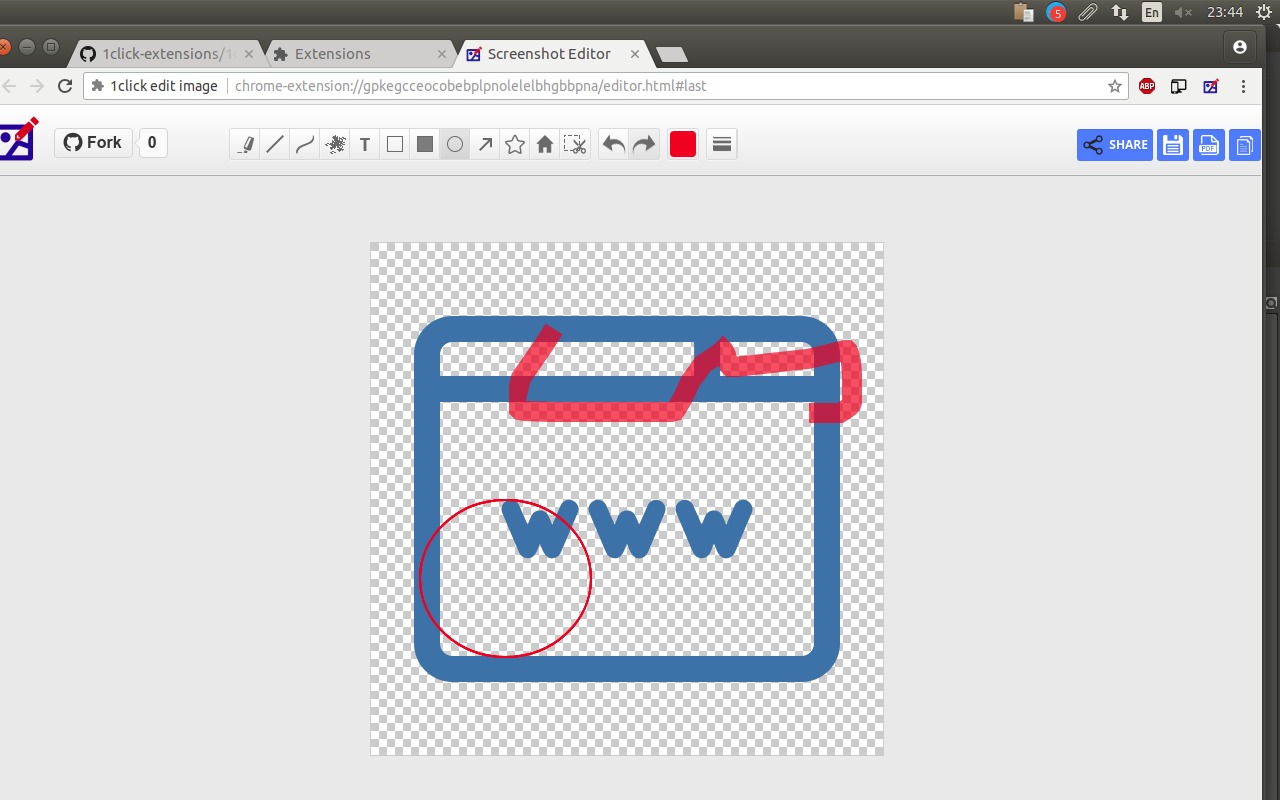Redo the undone action
This screenshot has height=800, width=1280.
(644, 145)
